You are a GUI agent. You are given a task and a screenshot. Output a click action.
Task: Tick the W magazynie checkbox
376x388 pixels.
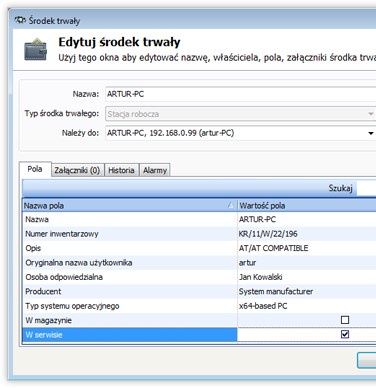tap(345, 320)
